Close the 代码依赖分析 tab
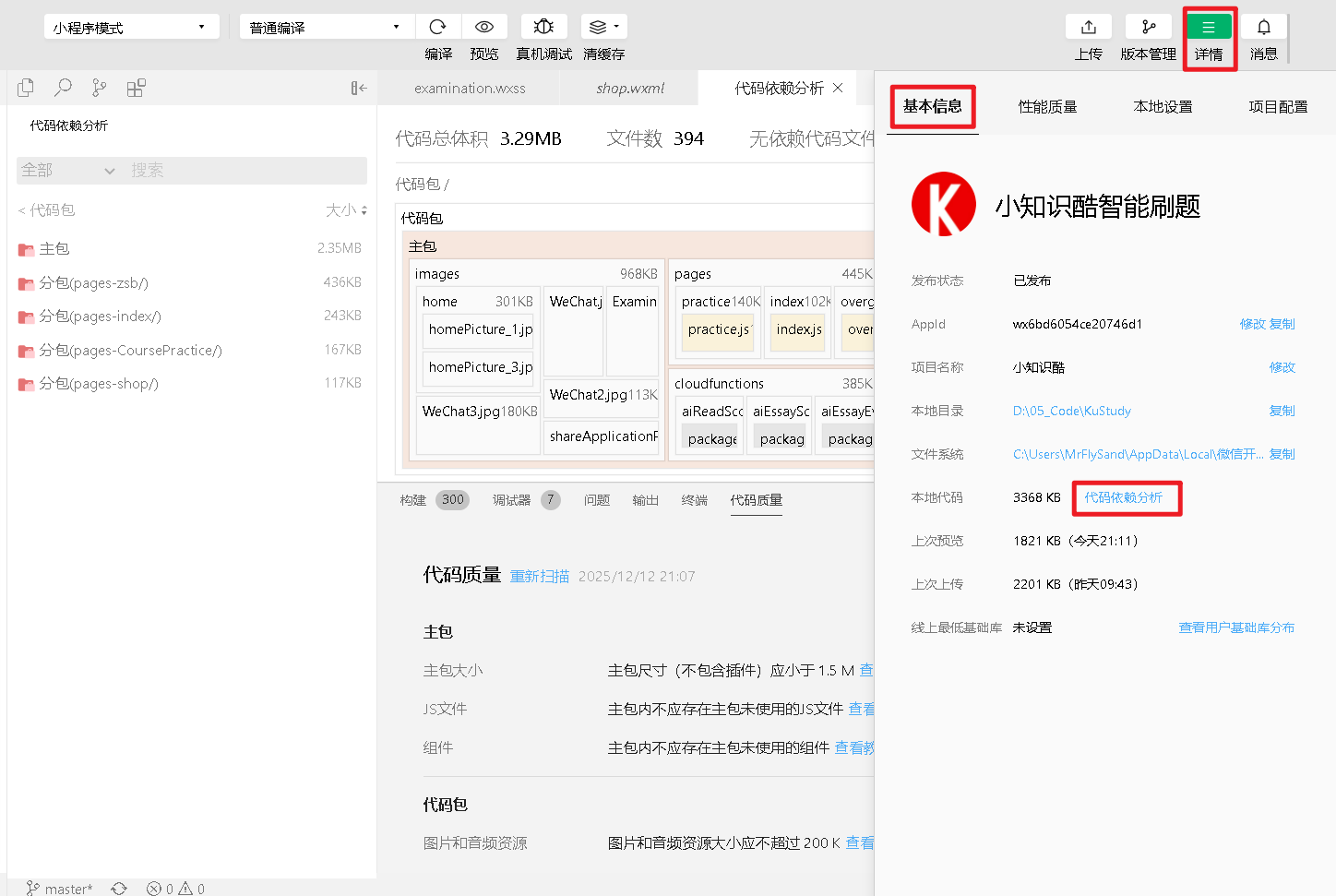1336x896 pixels. (x=838, y=88)
